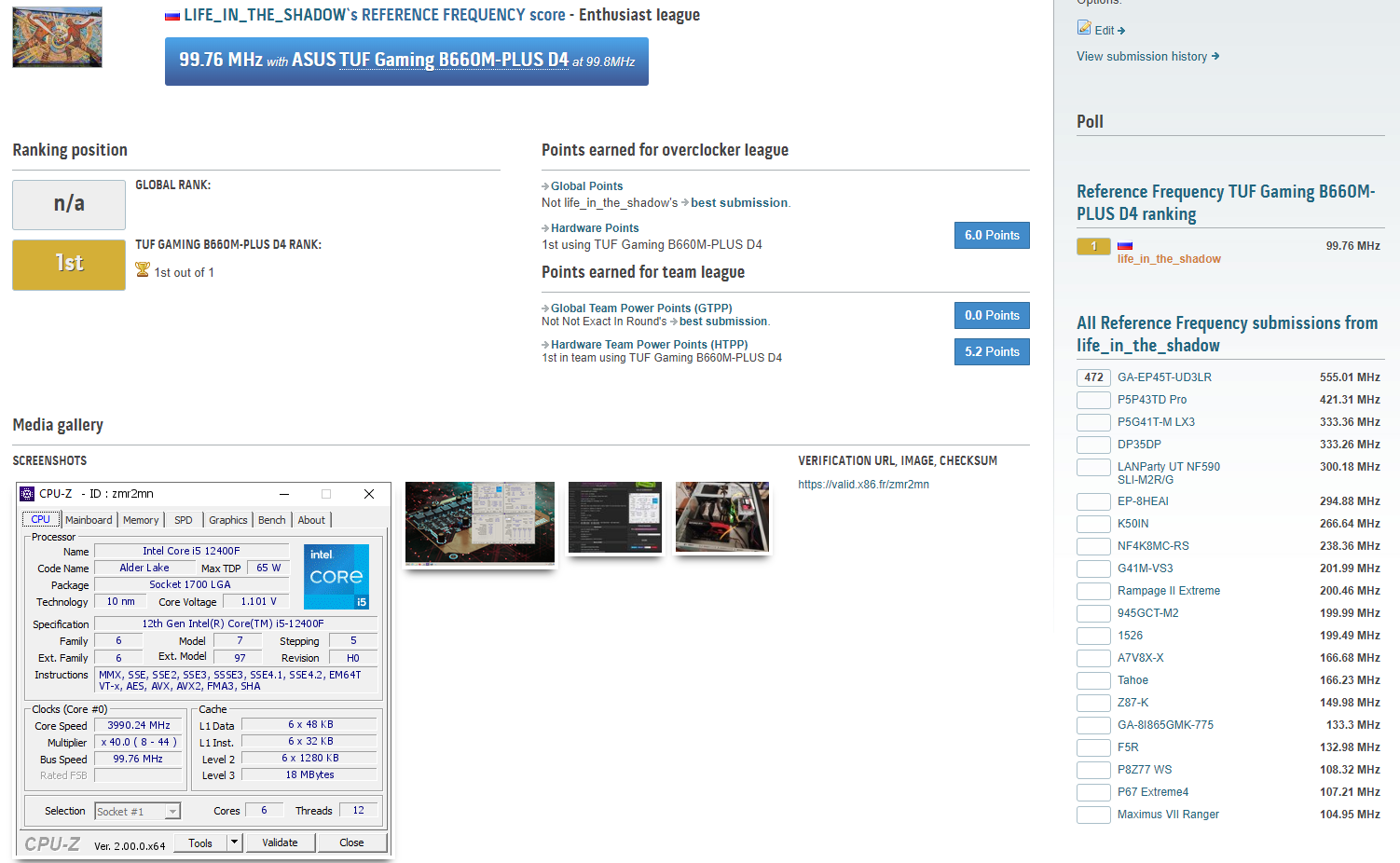Select the CPU tab in CPU-Z screenshot
The image size is (1400, 863).
(x=40, y=519)
